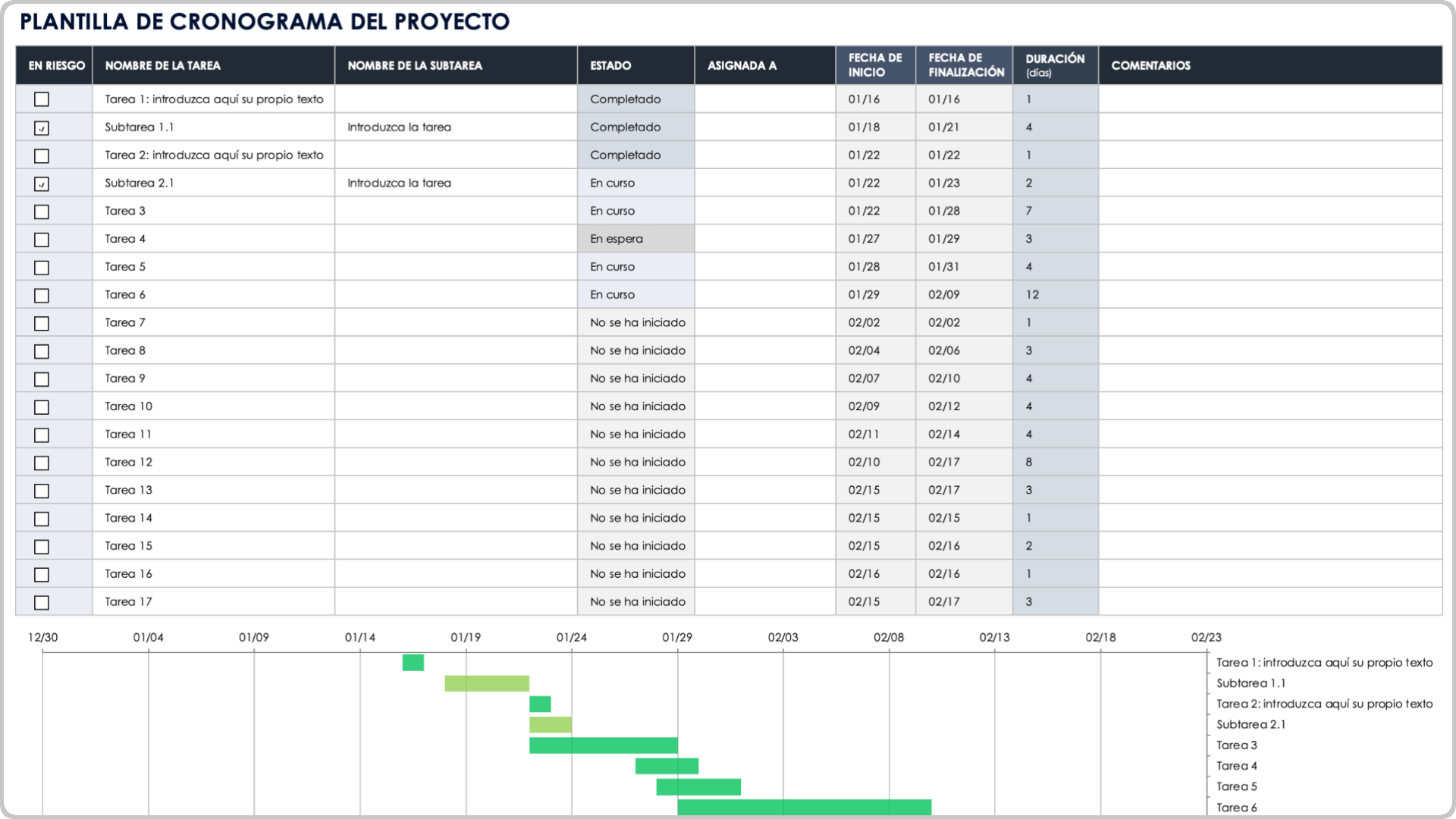The width and height of the screenshot is (1456, 819).
Task: Tick the risk checkbox for Tarea 3
Action: [x=42, y=212]
